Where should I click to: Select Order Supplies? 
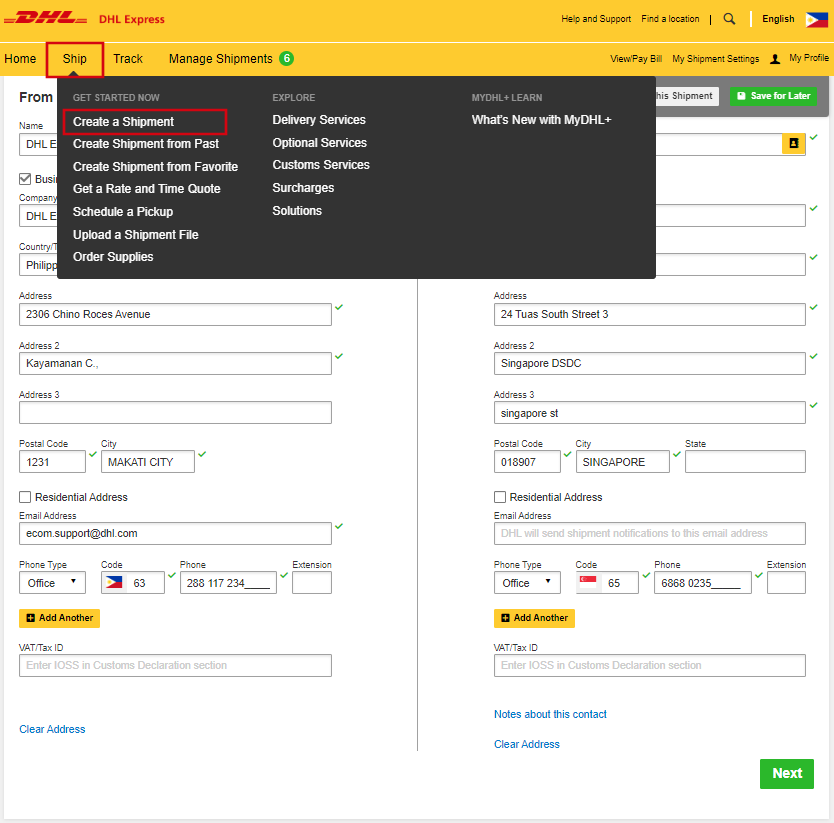coord(113,256)
